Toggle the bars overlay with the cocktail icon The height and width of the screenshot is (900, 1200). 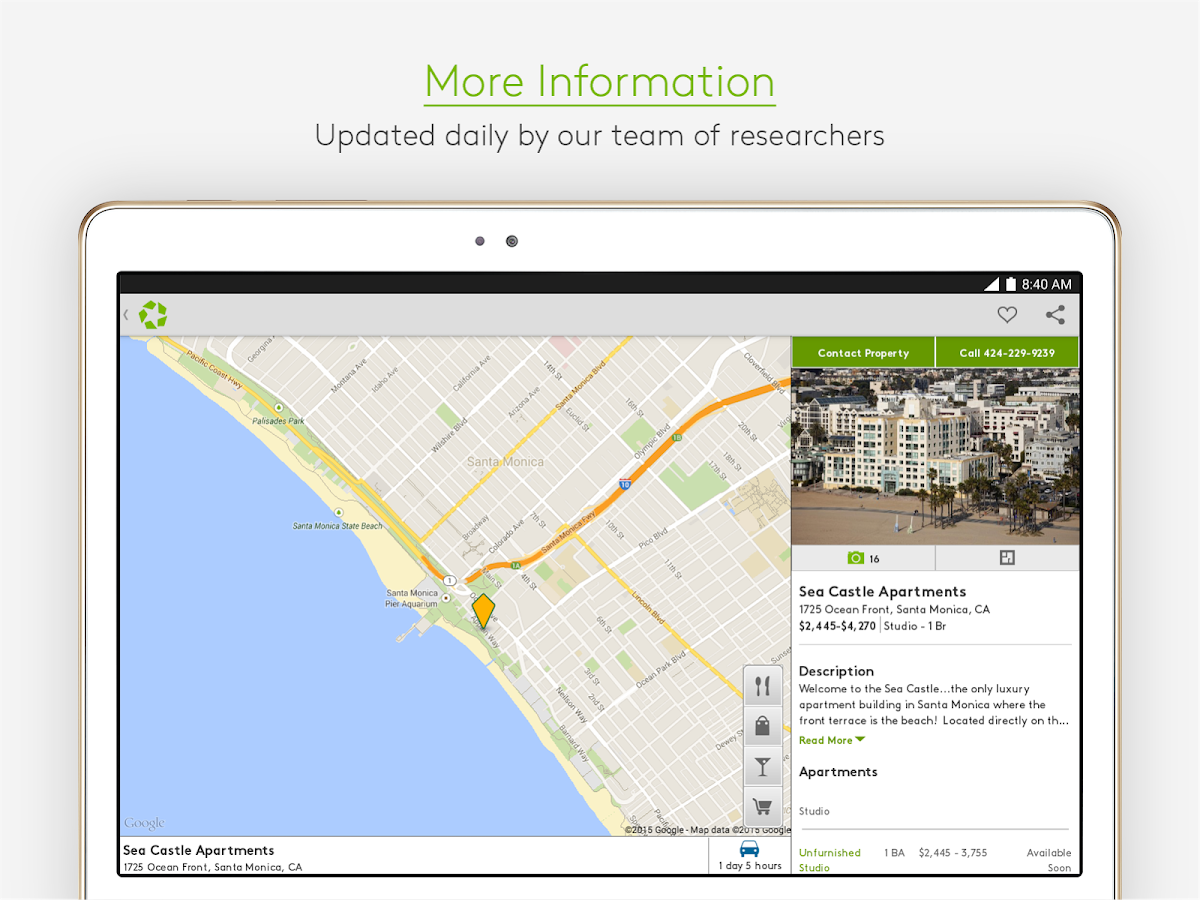[x=762, y=766]
